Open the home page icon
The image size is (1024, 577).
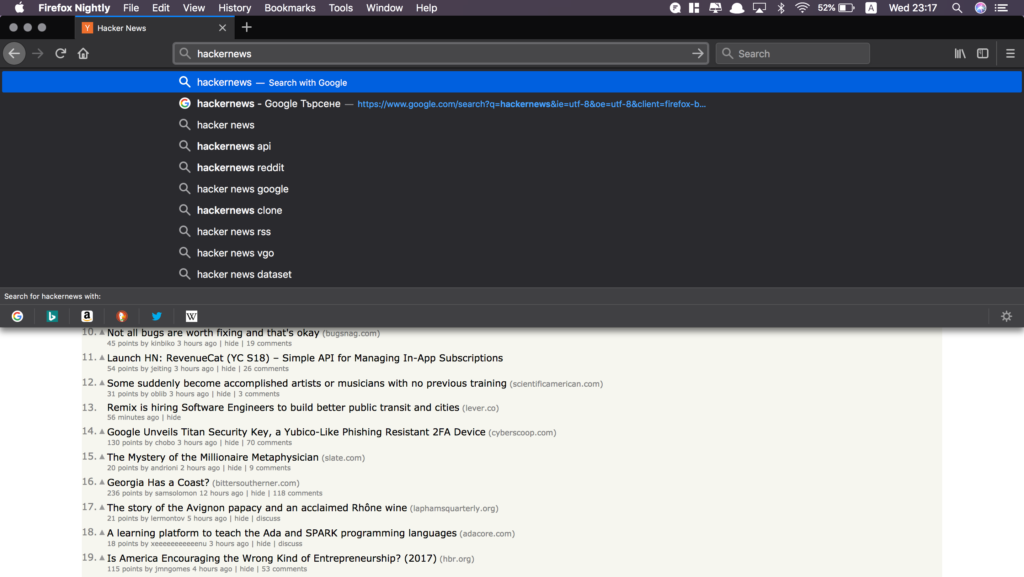click(x=83, y=54)
